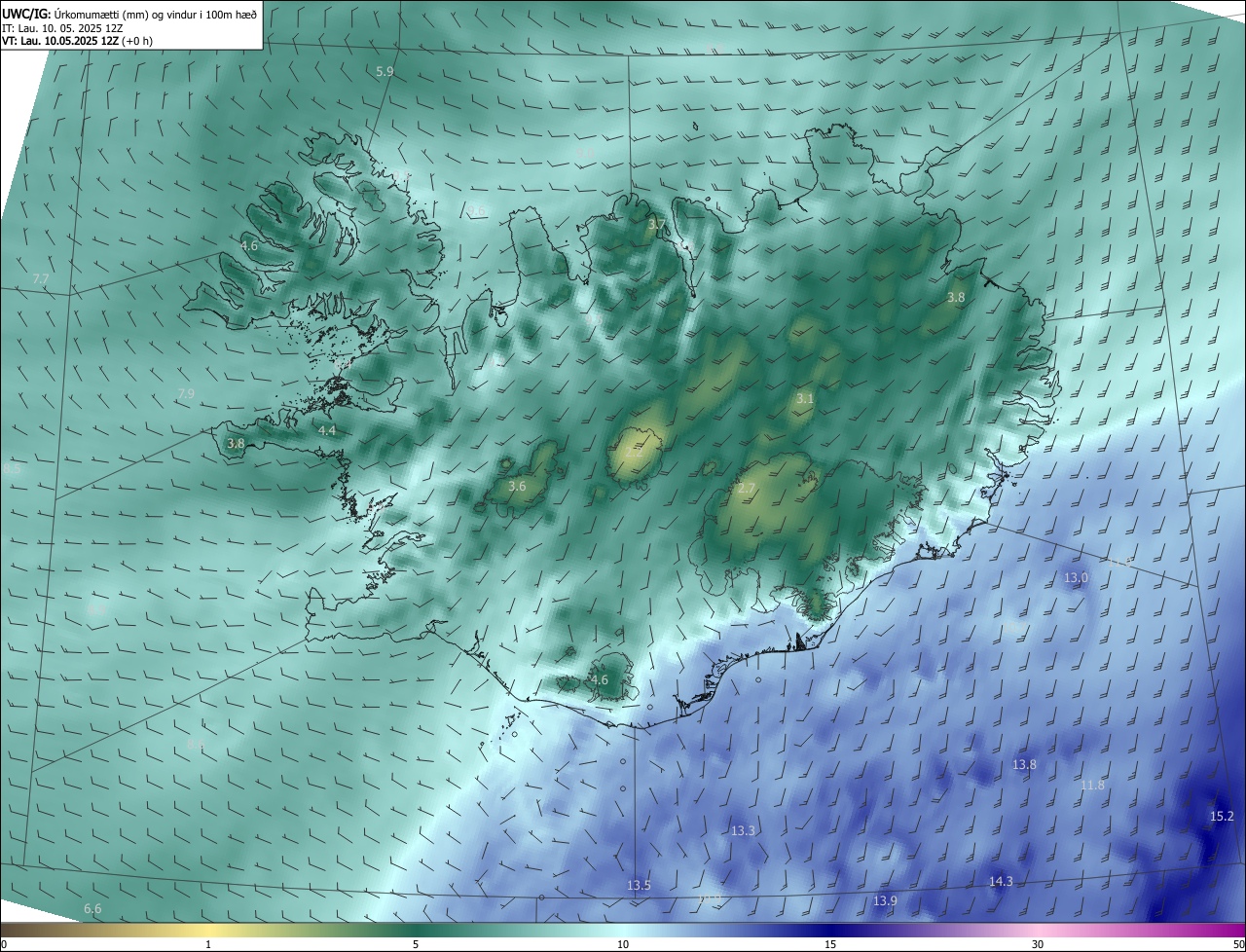Click the 13.8 value label

(1024, 765)
